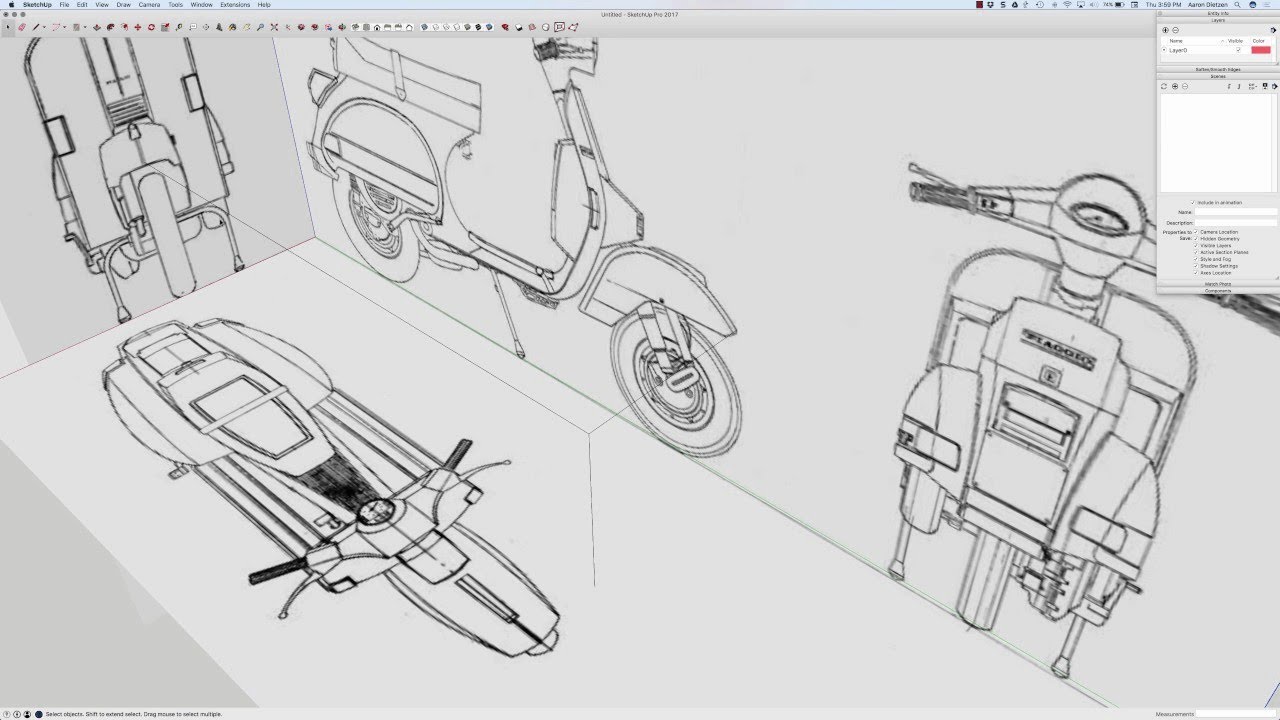Viewport: 1280px width, 720px height.
Task: Activate the Select tool in the toolbar
Action: tap(9, 27)
